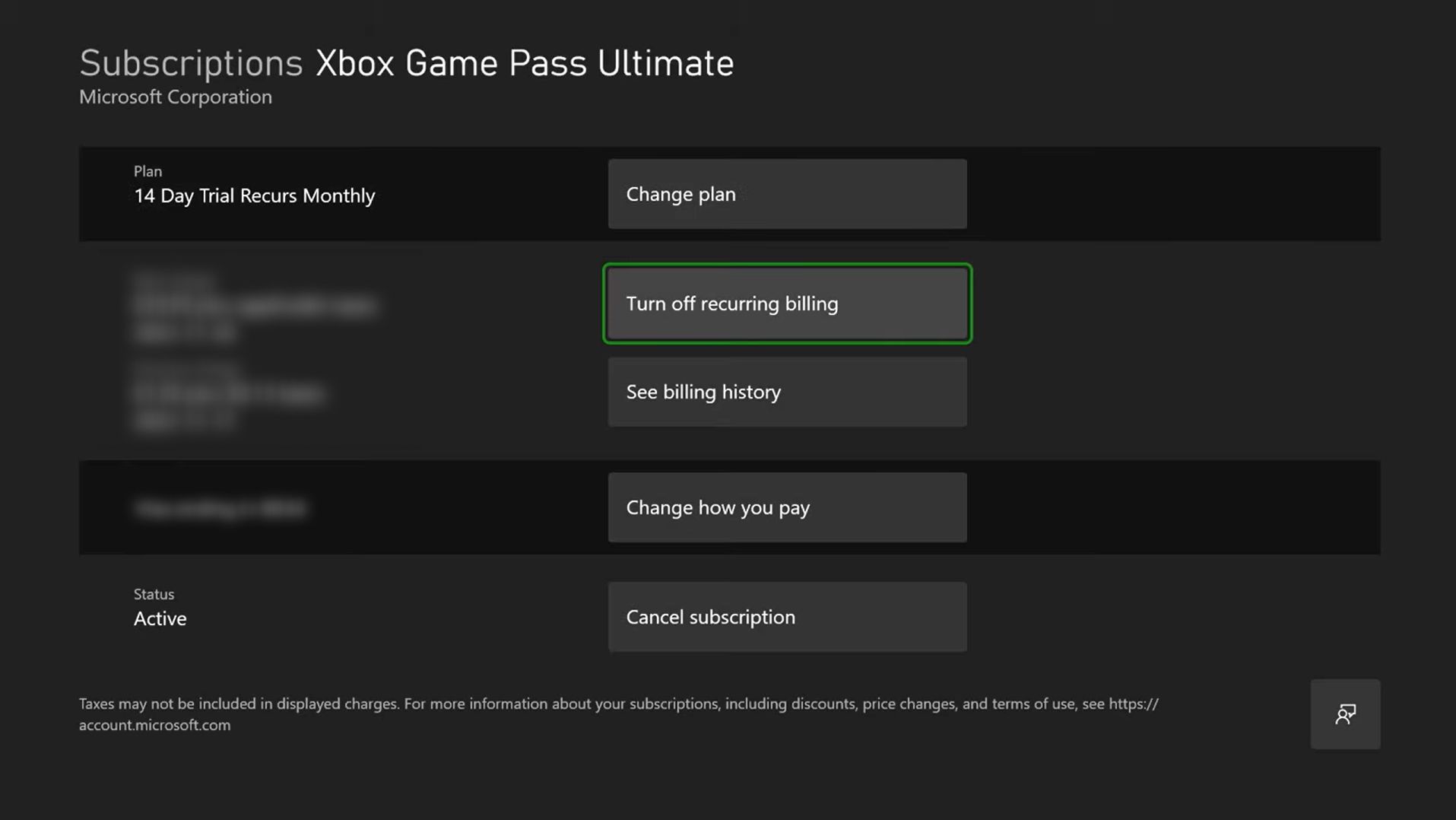Open See billing history
The width and height of the screenshot is (1456, 820).
(x=786, y=392)
